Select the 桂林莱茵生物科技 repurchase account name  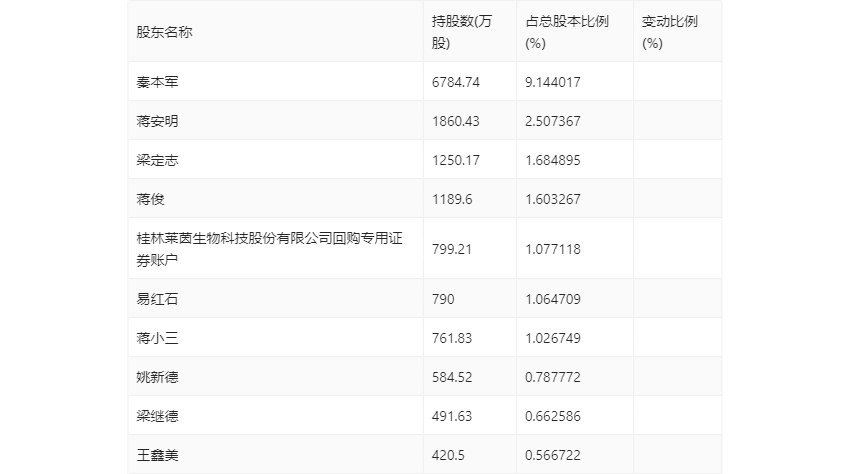269,249
